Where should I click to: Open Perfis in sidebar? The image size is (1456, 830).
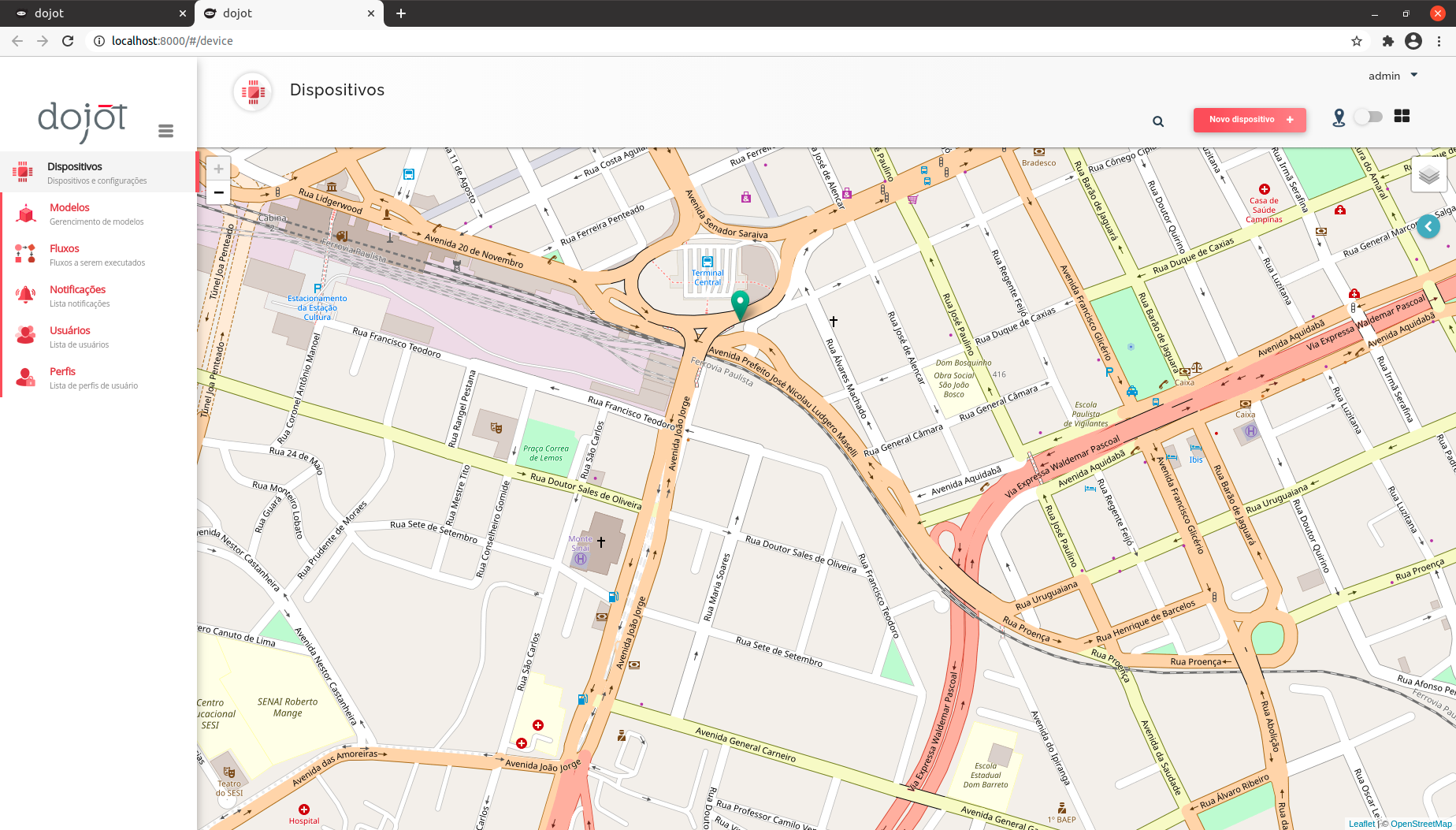coord(98,377)
